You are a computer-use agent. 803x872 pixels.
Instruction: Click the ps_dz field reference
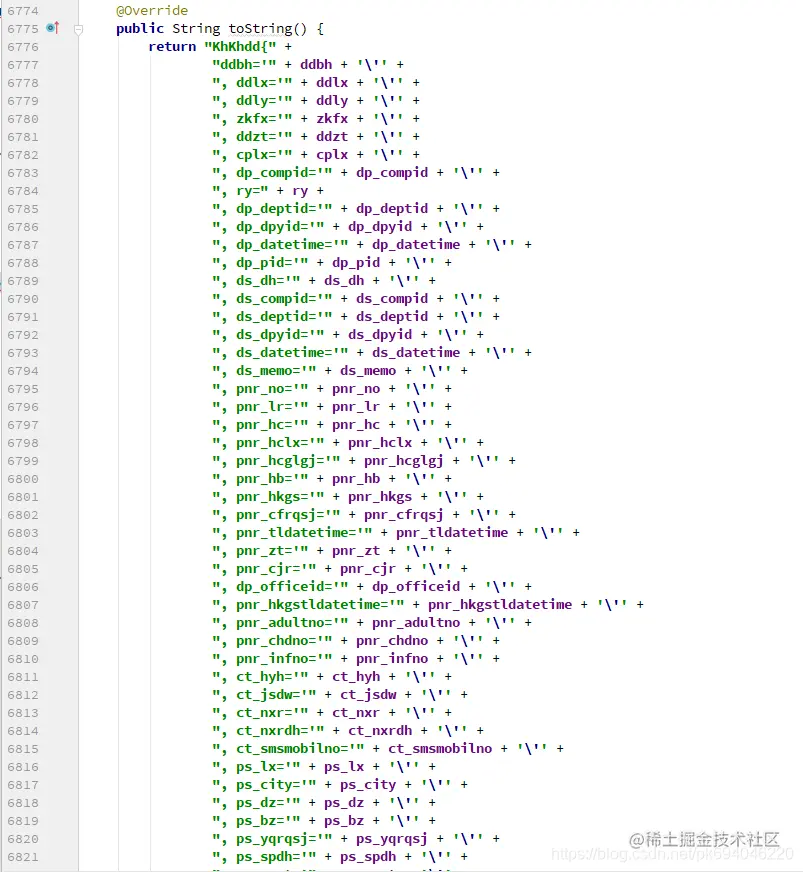(344, 802)
